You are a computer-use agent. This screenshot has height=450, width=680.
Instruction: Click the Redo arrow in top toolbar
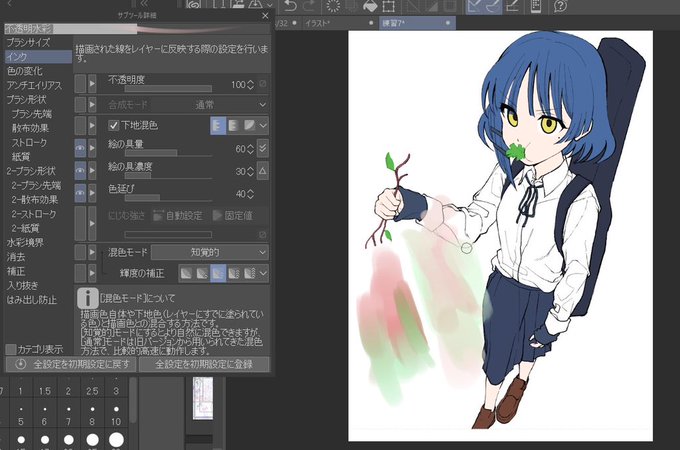click(309, 6)
